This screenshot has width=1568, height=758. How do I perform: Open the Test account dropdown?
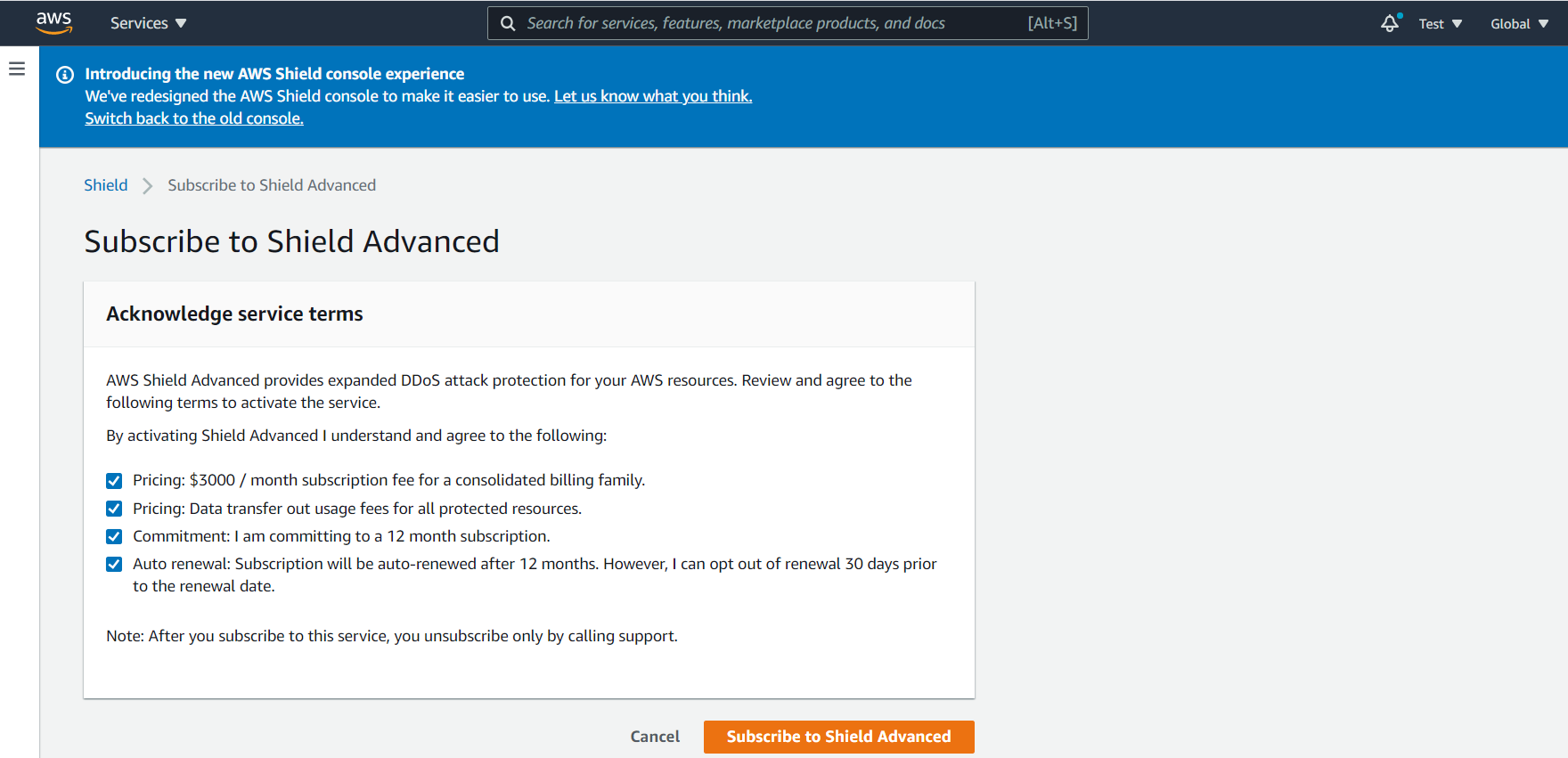coord(1440,24)
